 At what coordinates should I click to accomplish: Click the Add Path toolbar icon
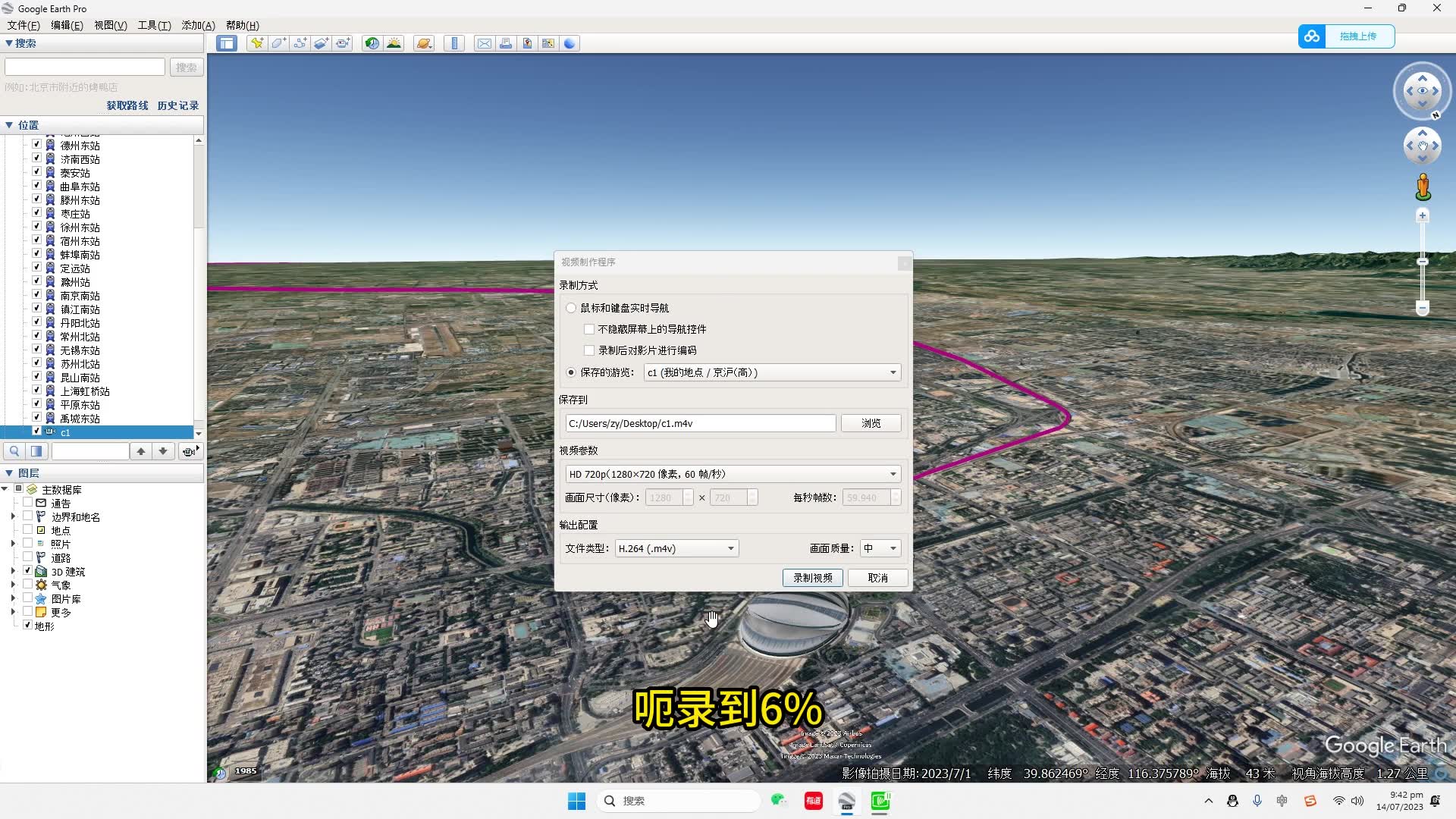point(300,43)
